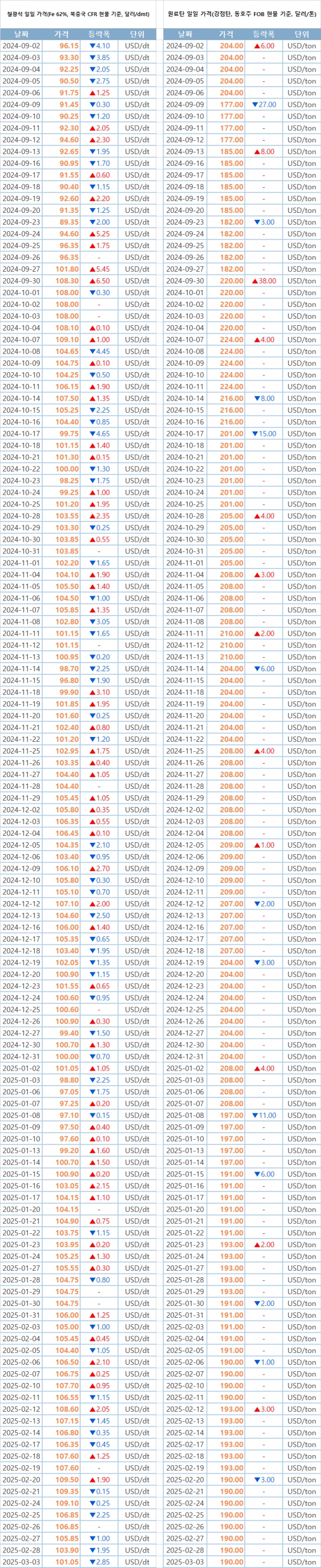
Task: Select coking coal price 193.00 on 2025-01-23
Action: [232, 1245]
